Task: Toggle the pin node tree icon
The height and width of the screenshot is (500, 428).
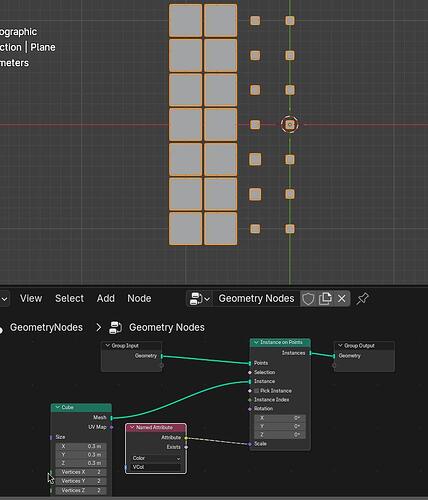Action: pyautogui.click(x=362, y=299)
